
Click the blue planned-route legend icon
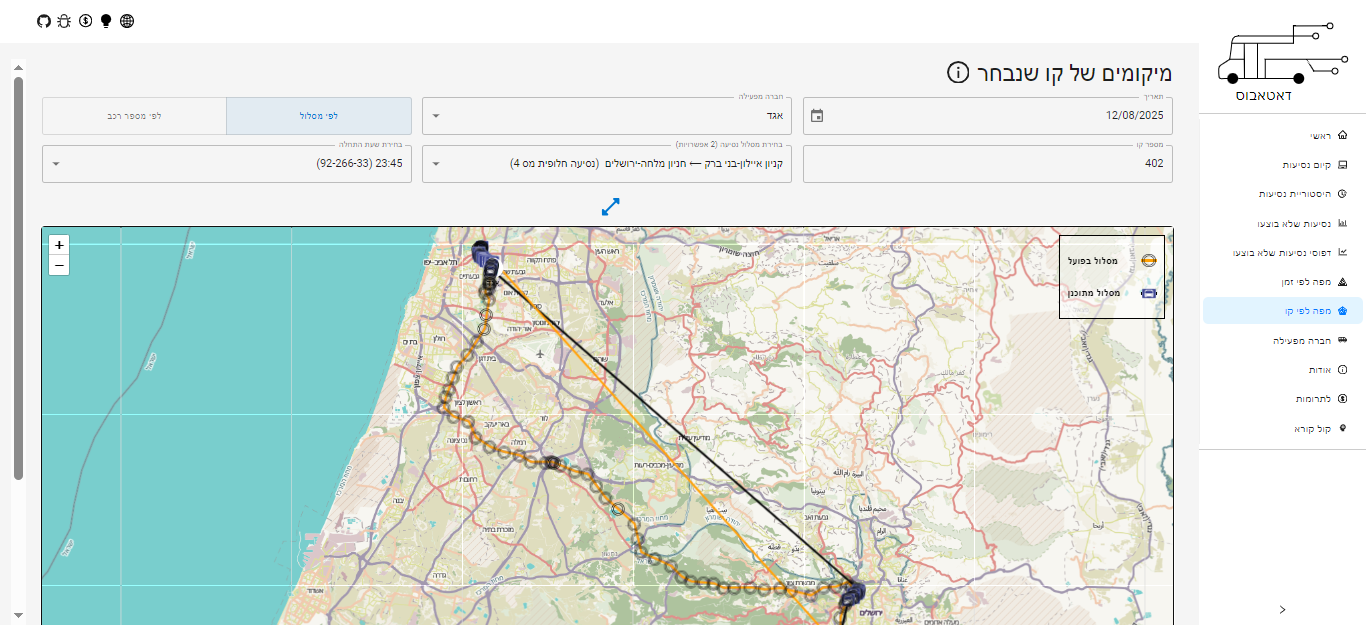click(1149, 293)
